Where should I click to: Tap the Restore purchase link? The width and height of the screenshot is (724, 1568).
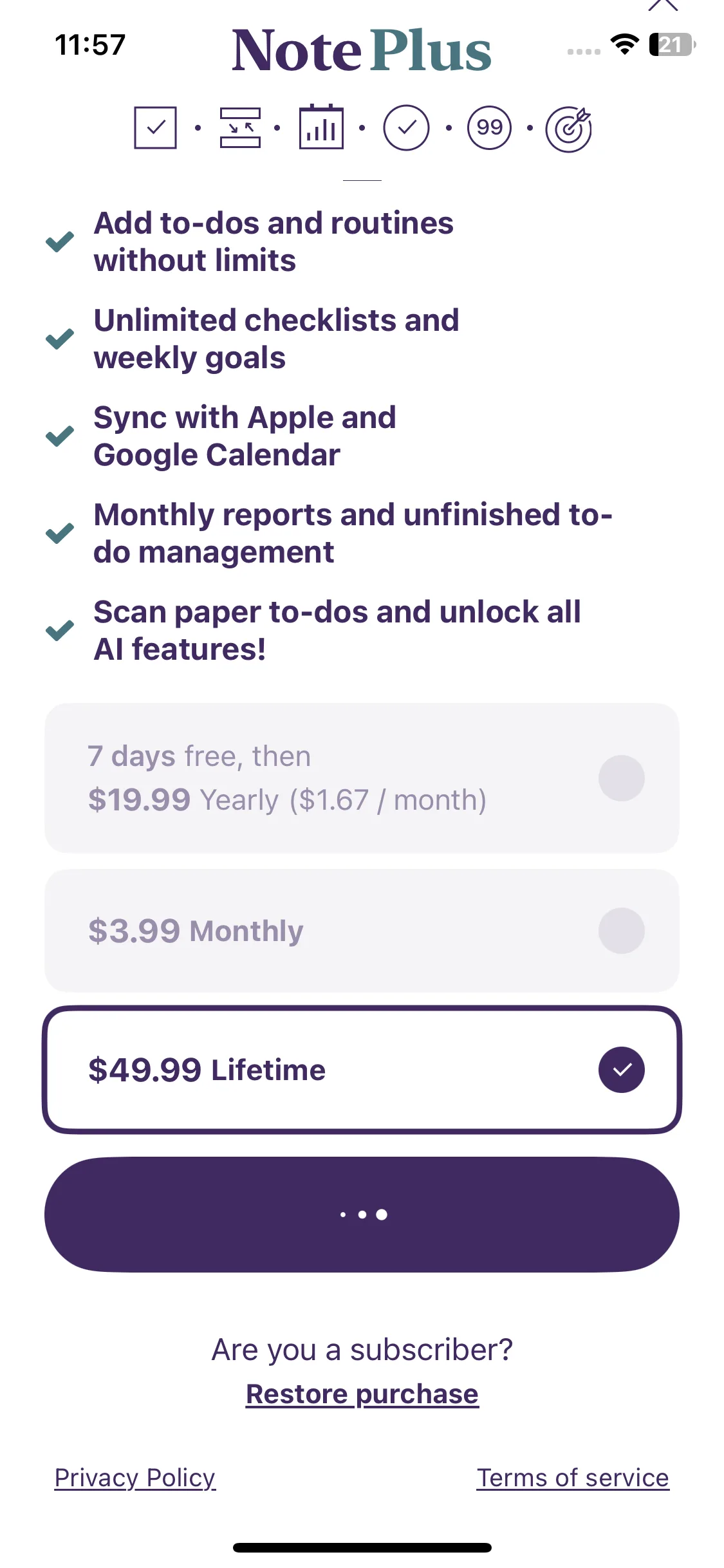[362, 1394]
